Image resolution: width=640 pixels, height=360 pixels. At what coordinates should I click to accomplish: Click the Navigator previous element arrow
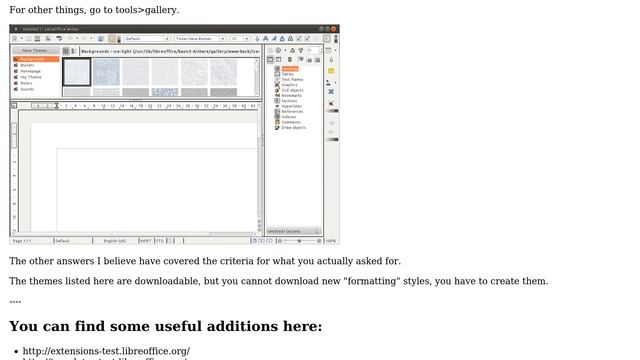292,51
